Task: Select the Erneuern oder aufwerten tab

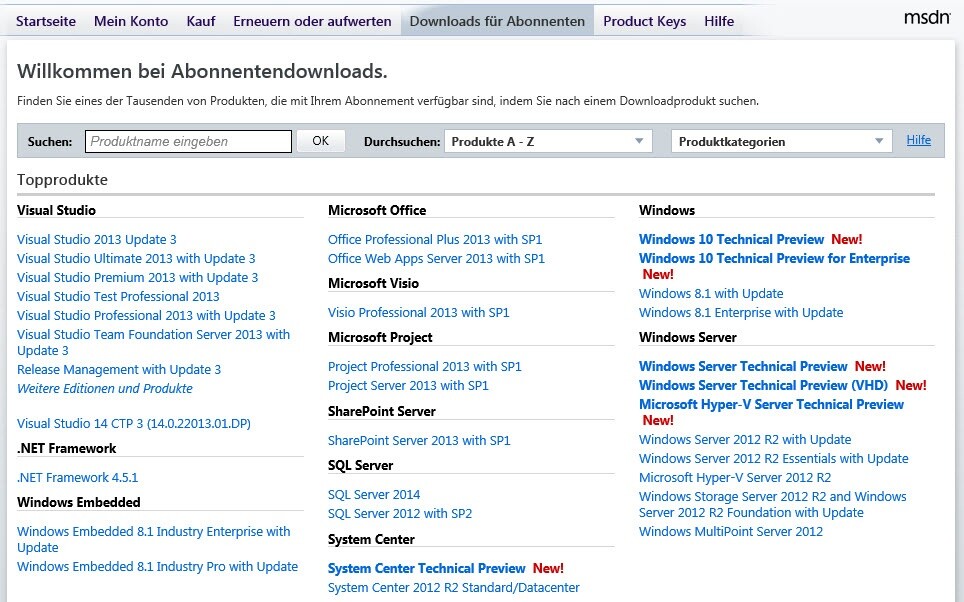Action: [x=312, y=21]
